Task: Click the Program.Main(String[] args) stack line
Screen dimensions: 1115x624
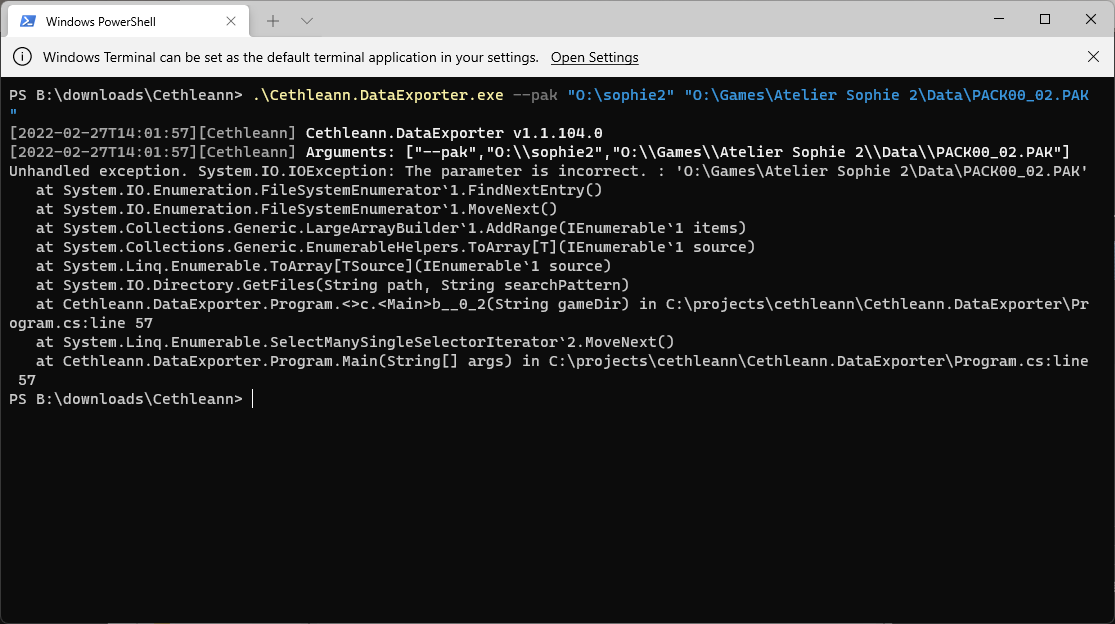Action: coord(562,361)
